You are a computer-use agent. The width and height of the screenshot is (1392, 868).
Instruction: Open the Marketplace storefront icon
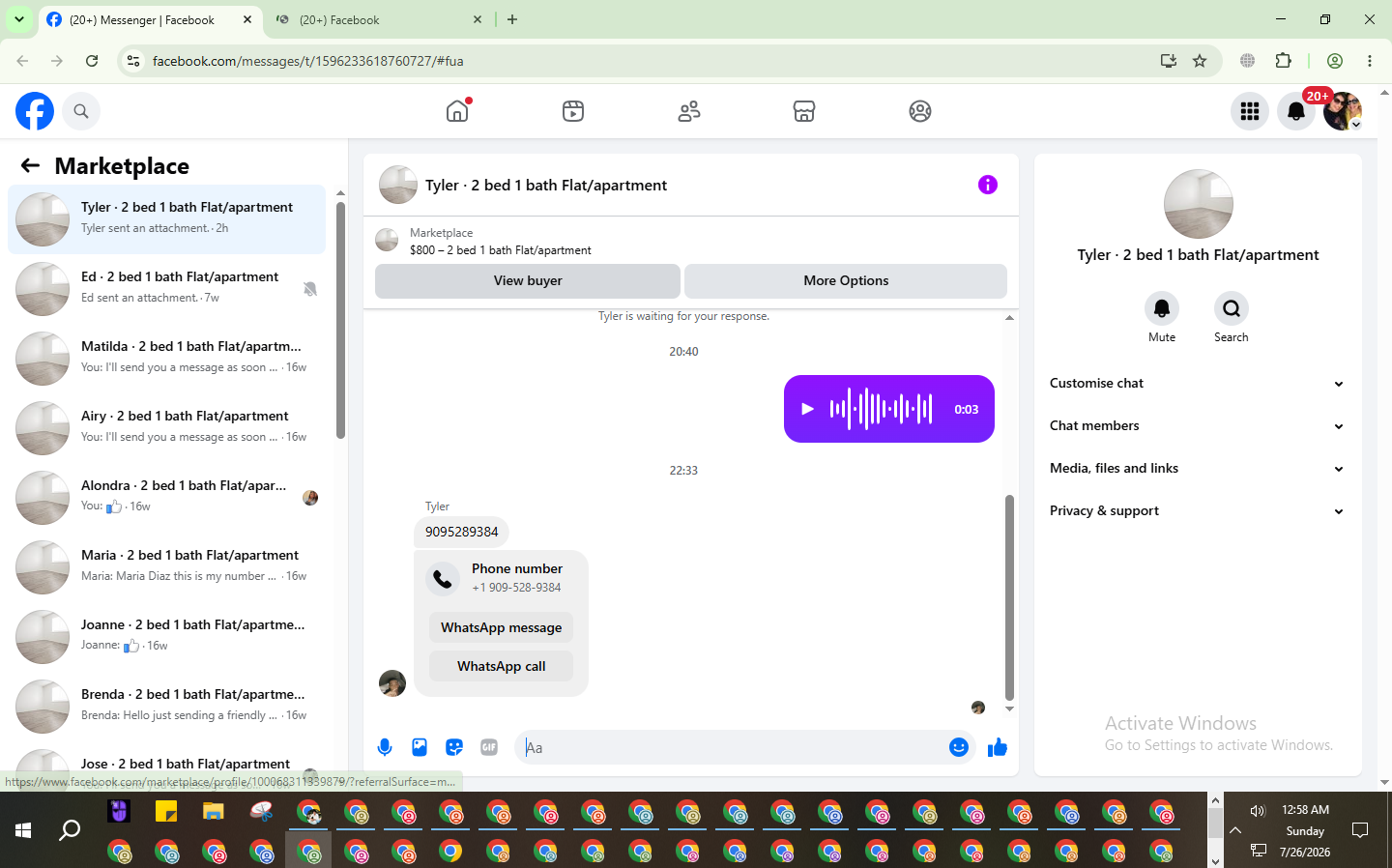(804, 111)
